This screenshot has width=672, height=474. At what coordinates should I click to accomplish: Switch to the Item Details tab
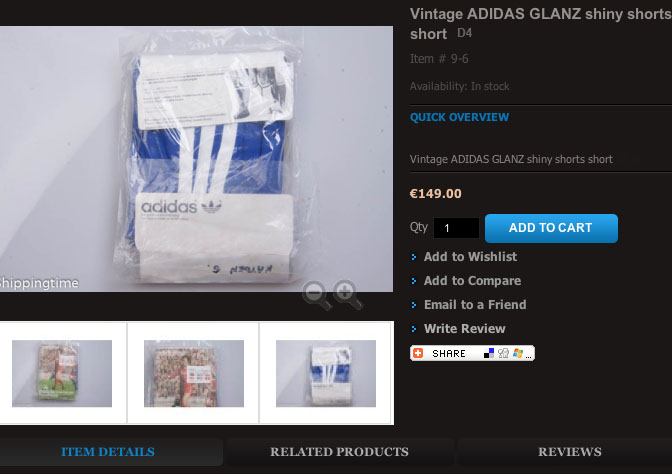coord(108,452)
